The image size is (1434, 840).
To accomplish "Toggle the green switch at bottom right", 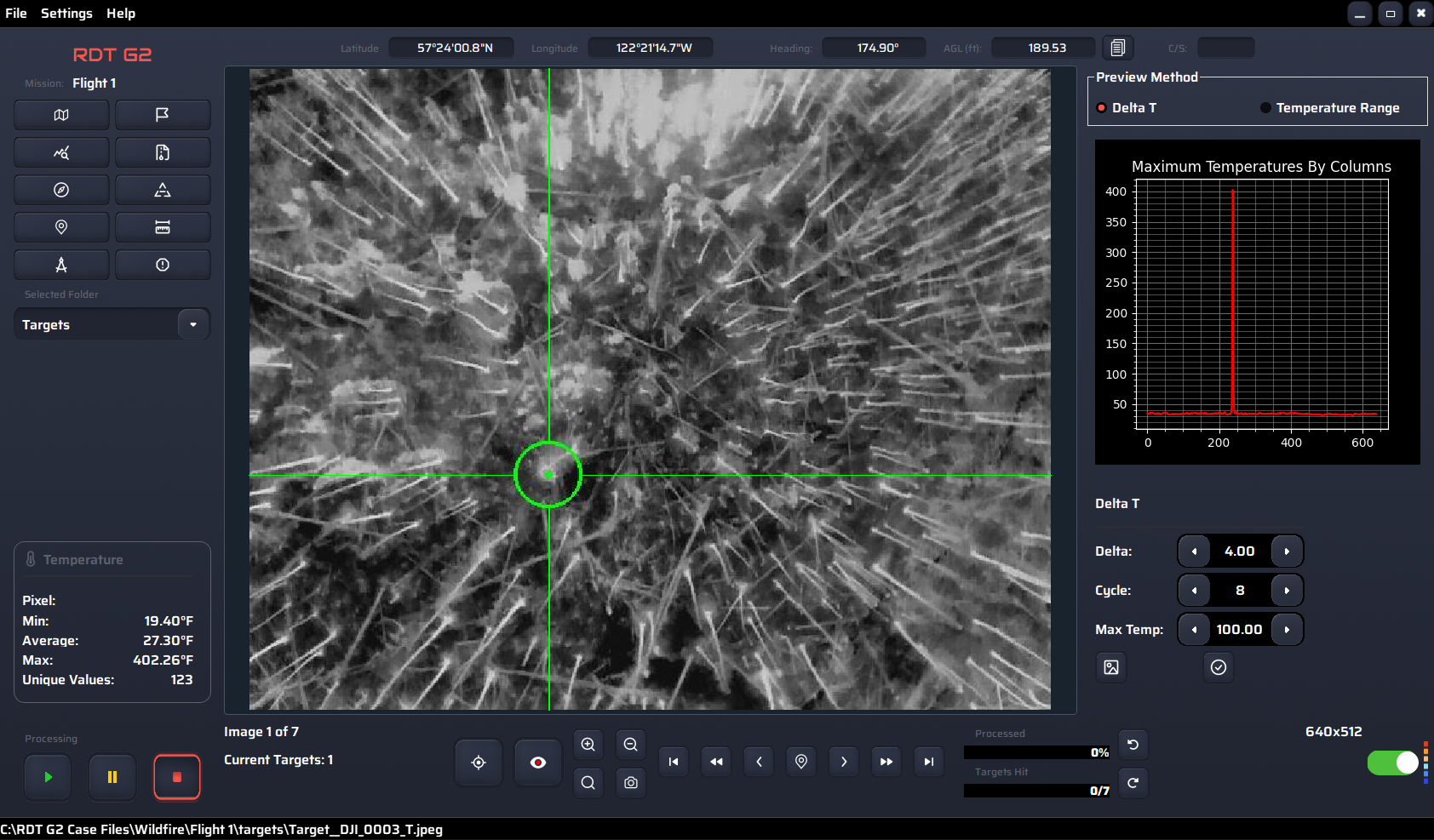I will point(1393,763).
